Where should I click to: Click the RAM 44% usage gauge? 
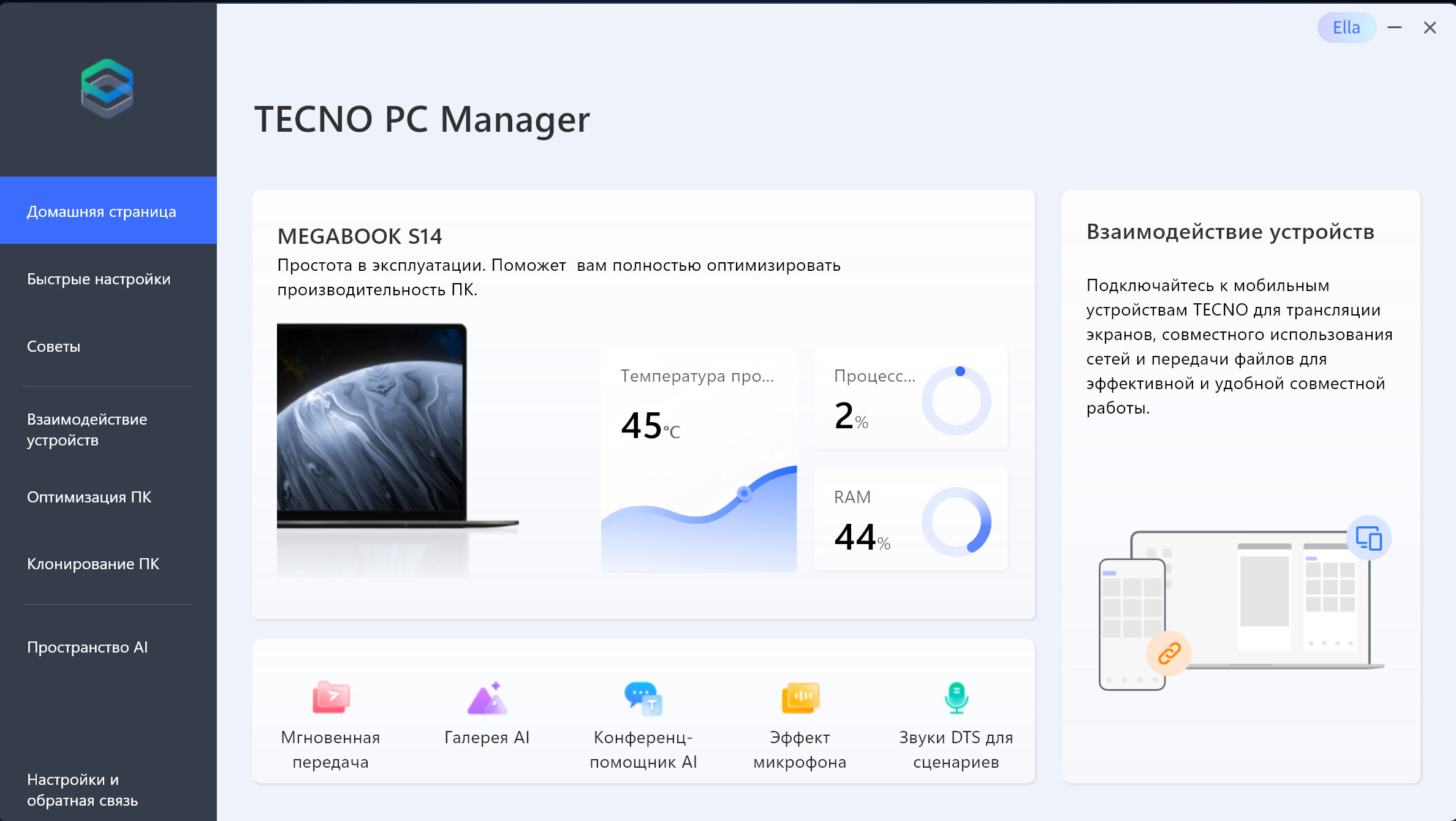(956, 521)
